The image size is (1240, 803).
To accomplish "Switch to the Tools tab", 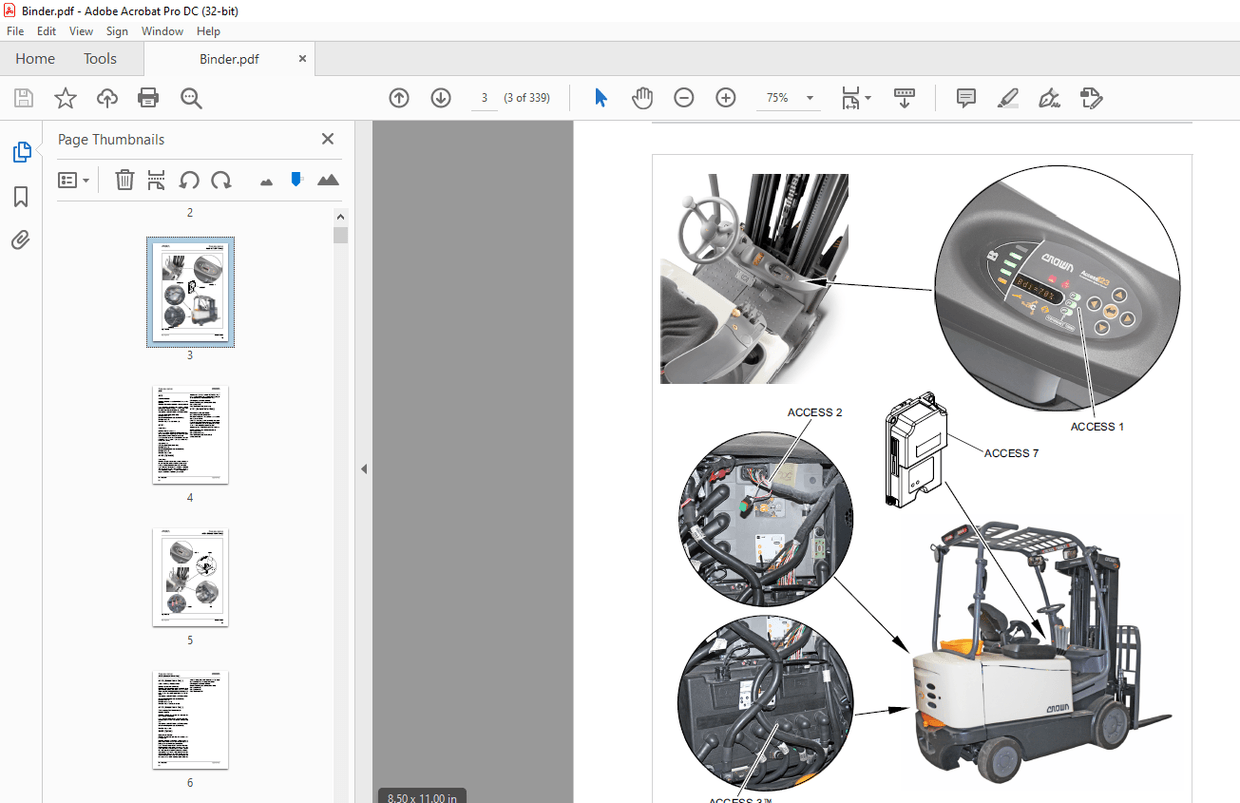I will (x=99, y=58).
